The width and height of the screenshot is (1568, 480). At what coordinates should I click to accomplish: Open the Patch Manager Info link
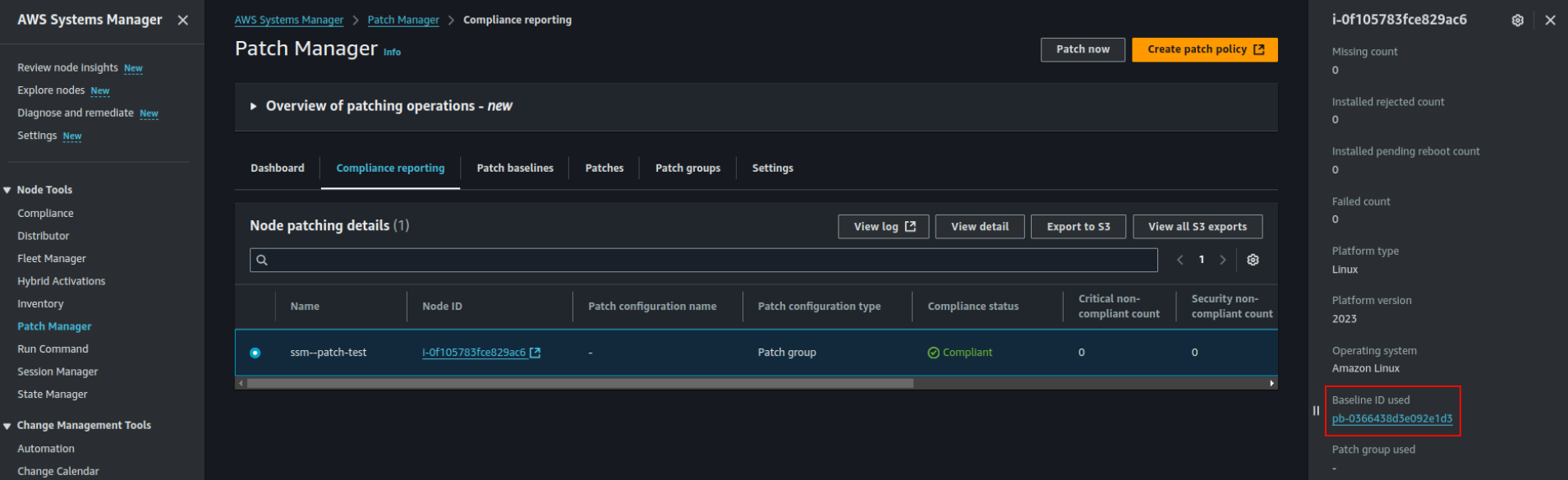[x=393, y=52]
